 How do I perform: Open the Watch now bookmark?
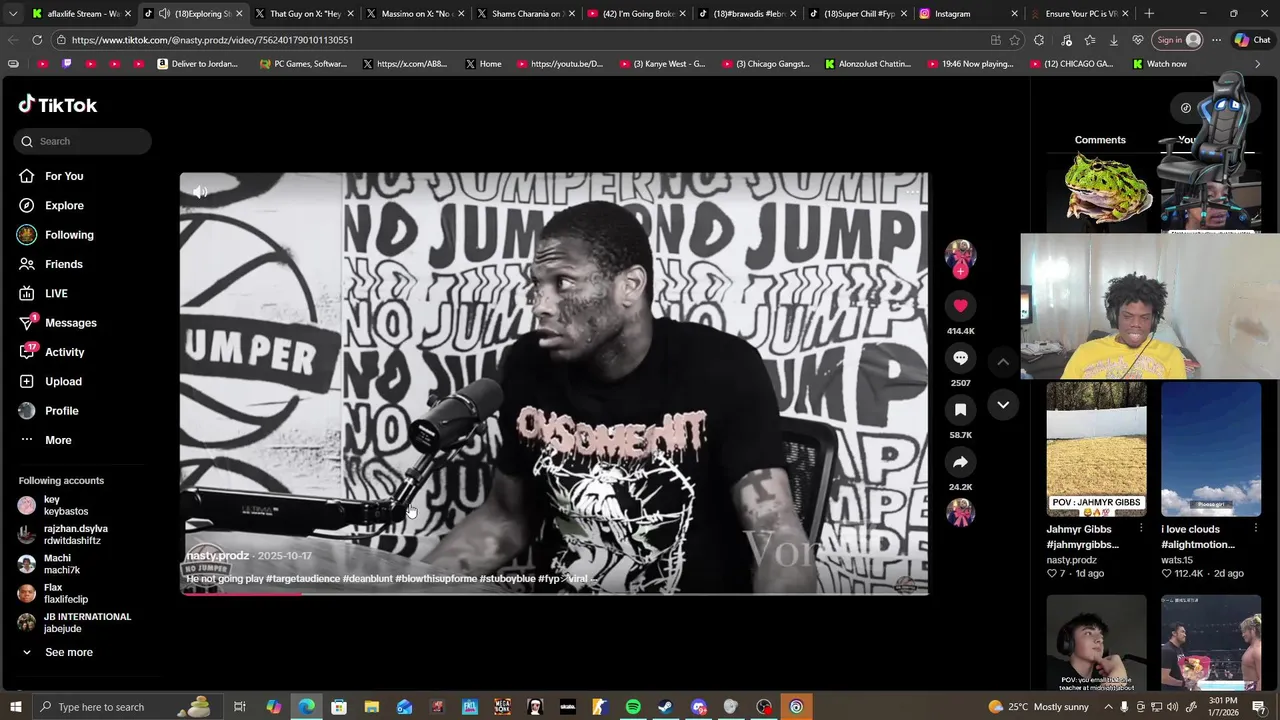(1159, 64)
